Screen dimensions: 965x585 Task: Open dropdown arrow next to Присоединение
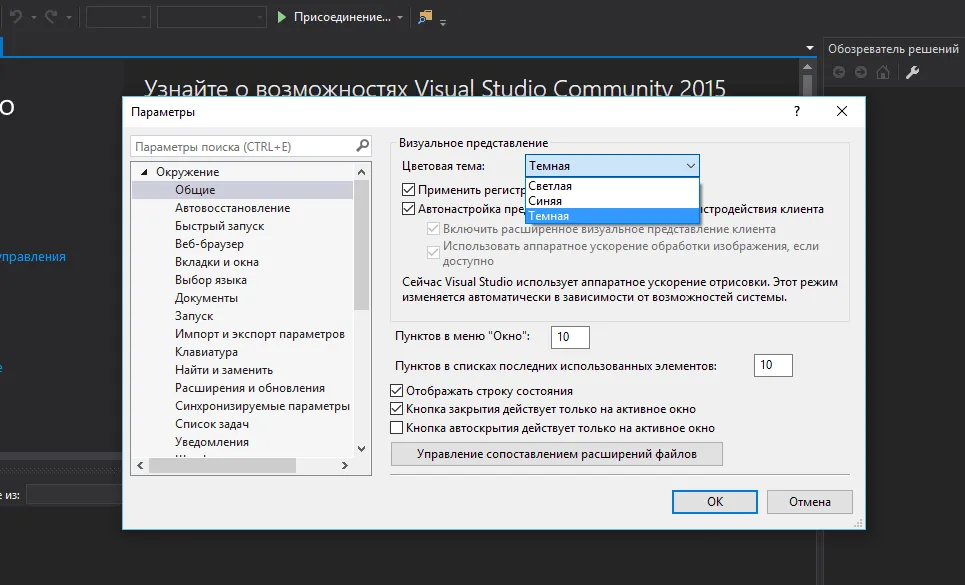pos(400,17)
